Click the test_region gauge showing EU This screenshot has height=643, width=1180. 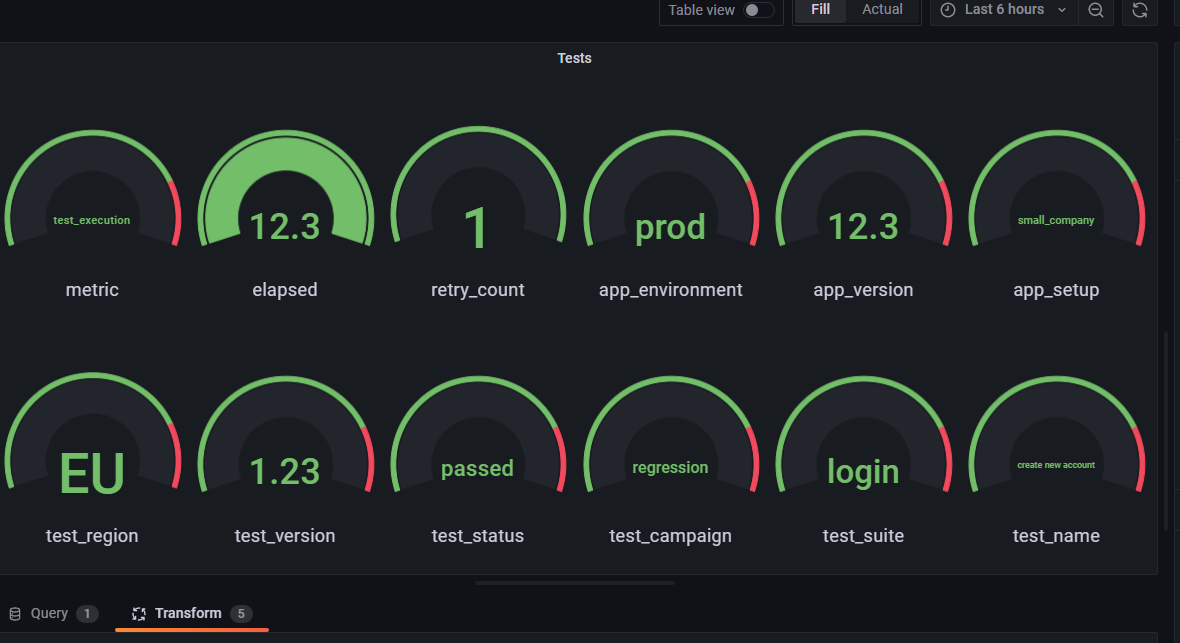coord(92,433)
